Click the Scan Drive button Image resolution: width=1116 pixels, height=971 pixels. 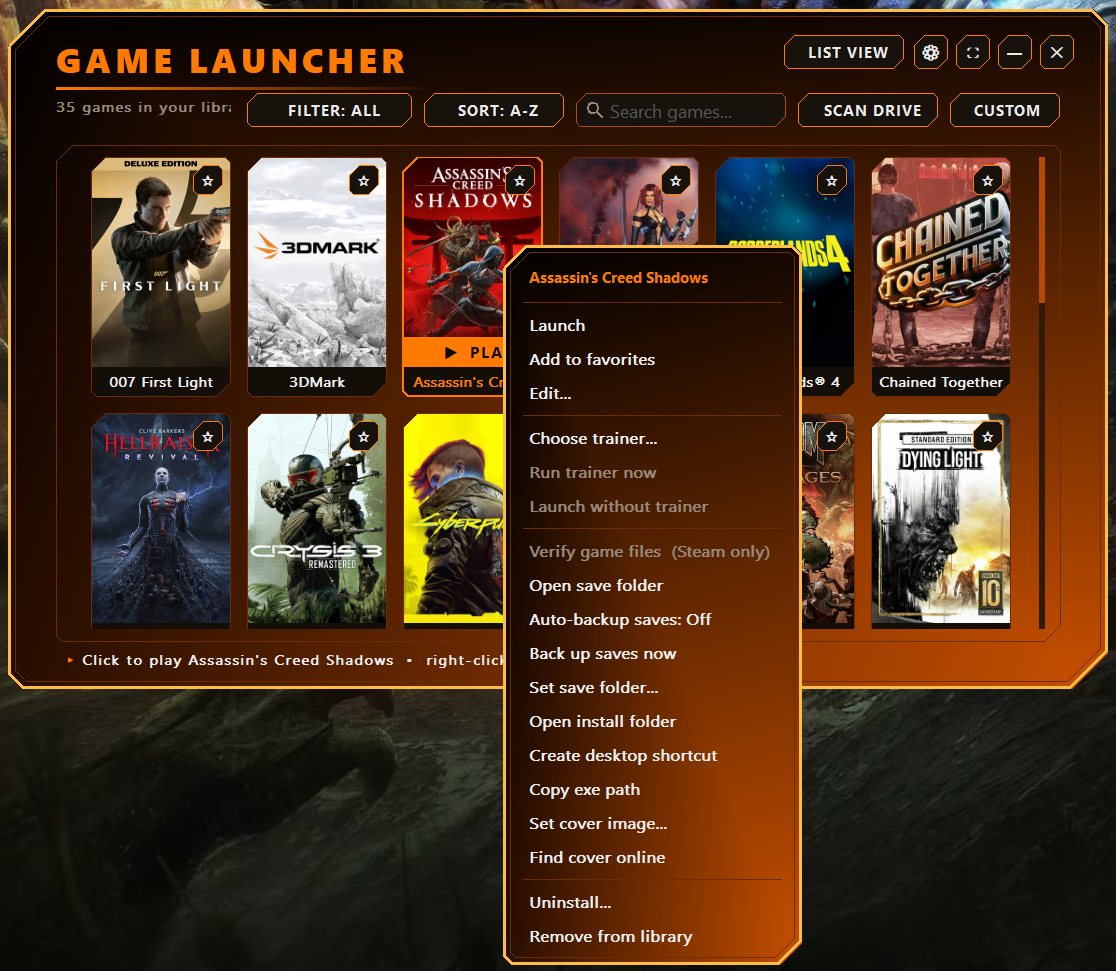click(868, 110)
